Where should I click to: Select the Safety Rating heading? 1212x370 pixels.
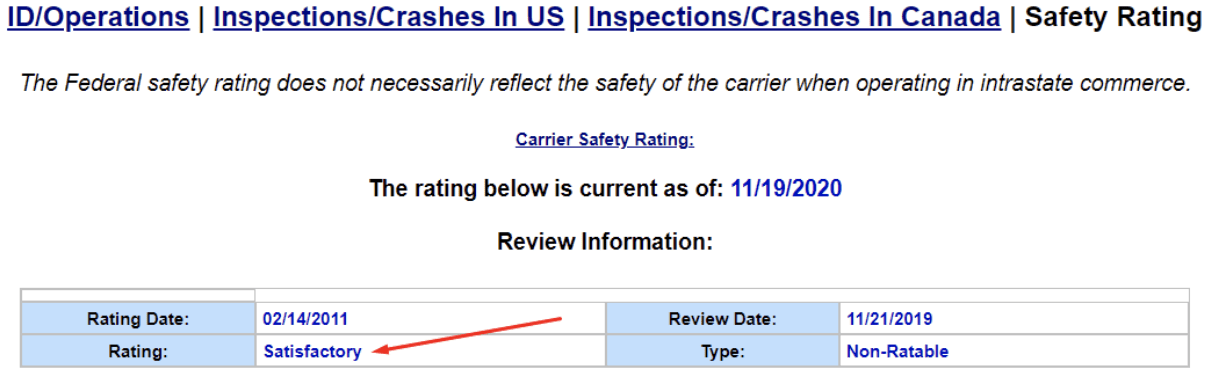(x=1113, y=17)
